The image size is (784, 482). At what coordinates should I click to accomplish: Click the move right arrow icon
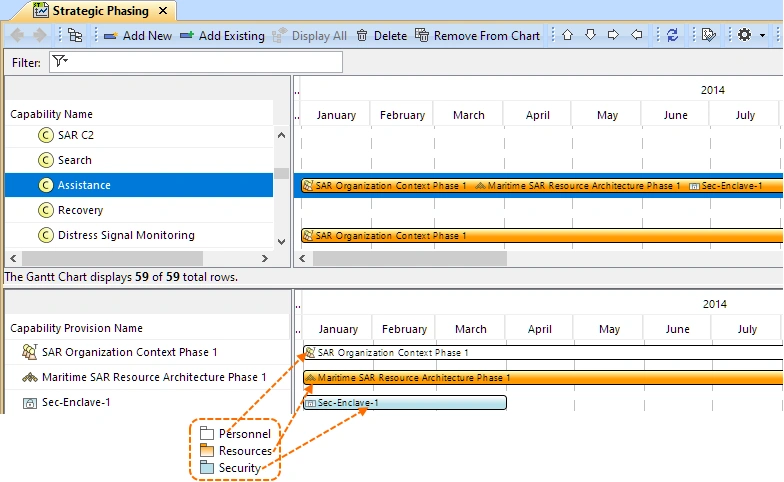point(613,35)
